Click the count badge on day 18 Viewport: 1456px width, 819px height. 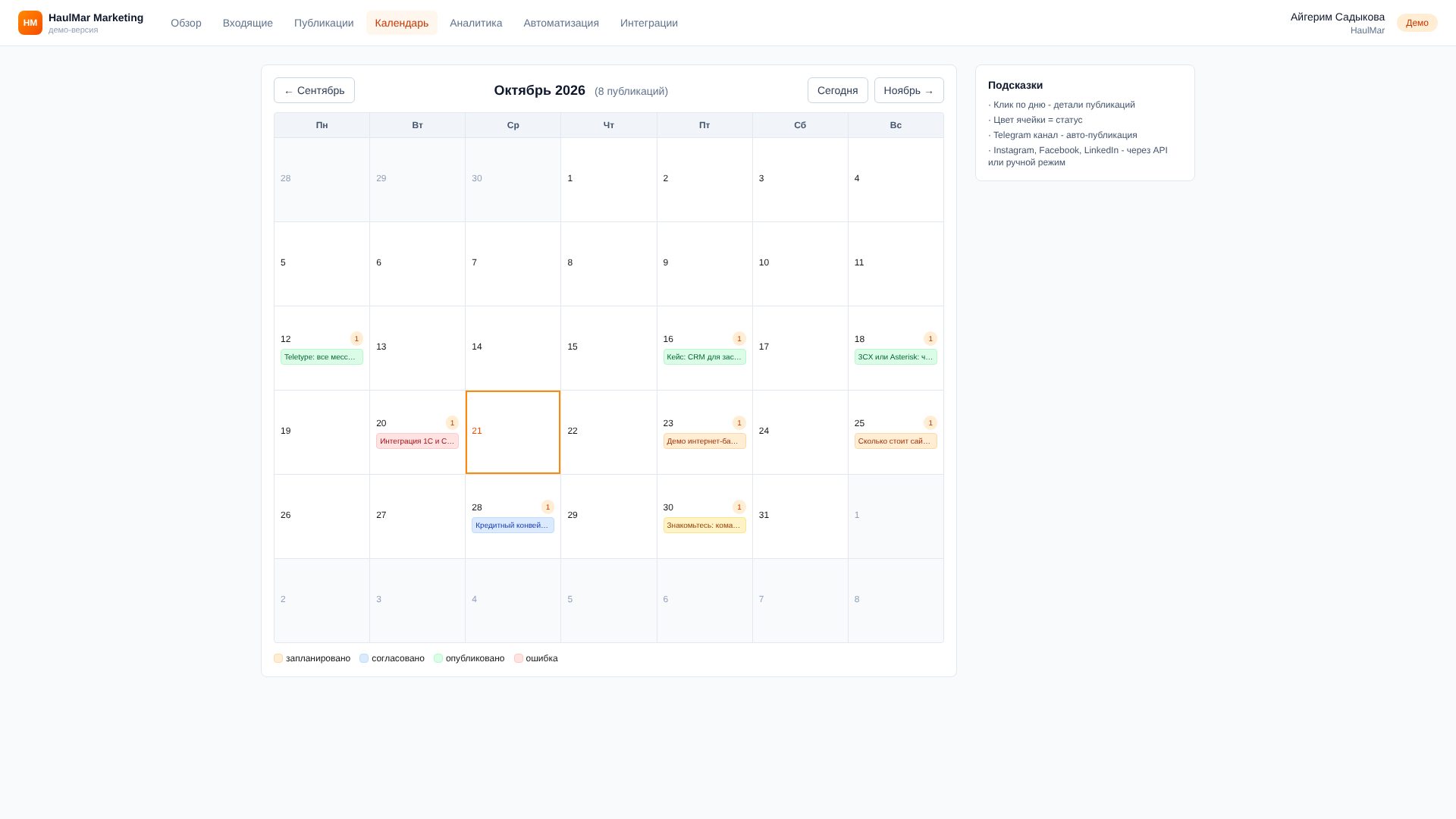point(930,338)
